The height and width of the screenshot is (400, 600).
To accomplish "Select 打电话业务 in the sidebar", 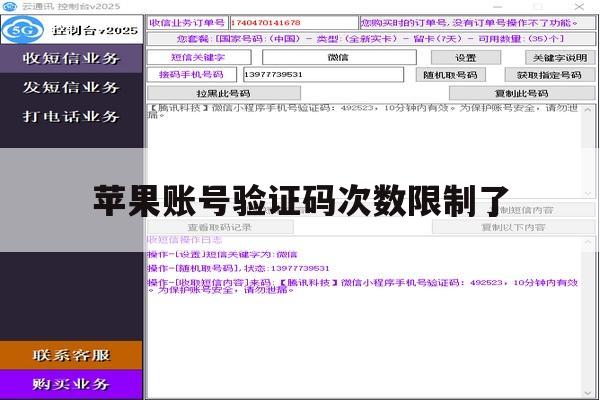I will (x=71, y=116).
